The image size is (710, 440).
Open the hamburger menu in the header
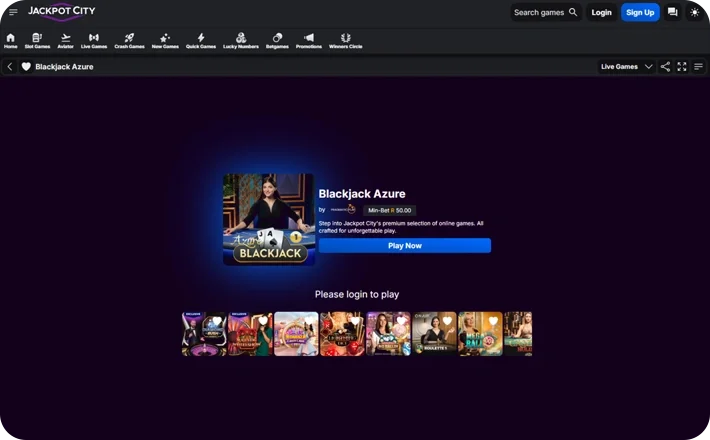[x=13, y=12]
